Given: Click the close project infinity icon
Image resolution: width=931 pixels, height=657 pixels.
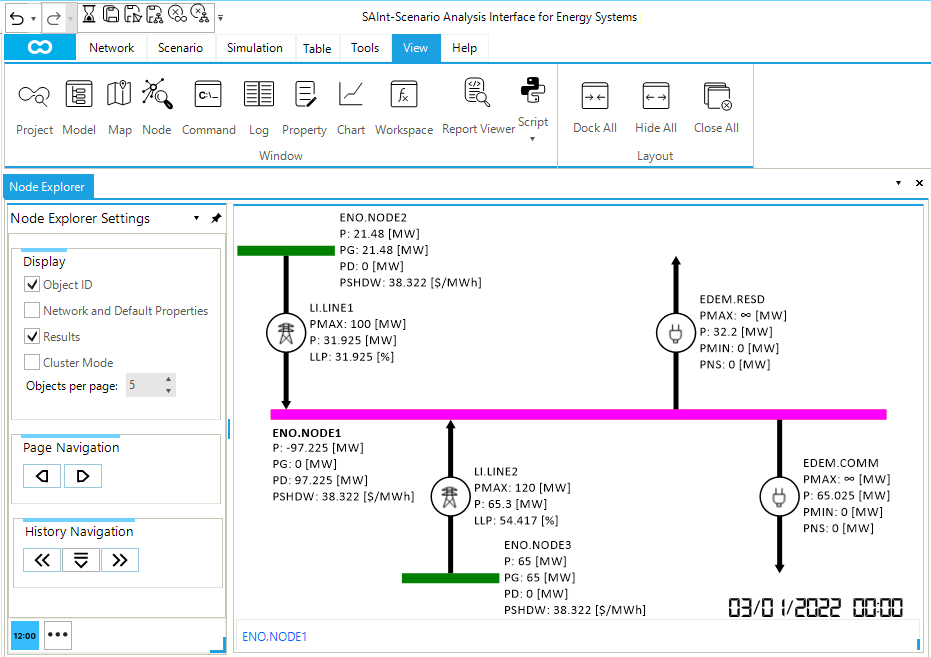Looking at the screenshot, I should pyautogui.click(x=177, y=14).
